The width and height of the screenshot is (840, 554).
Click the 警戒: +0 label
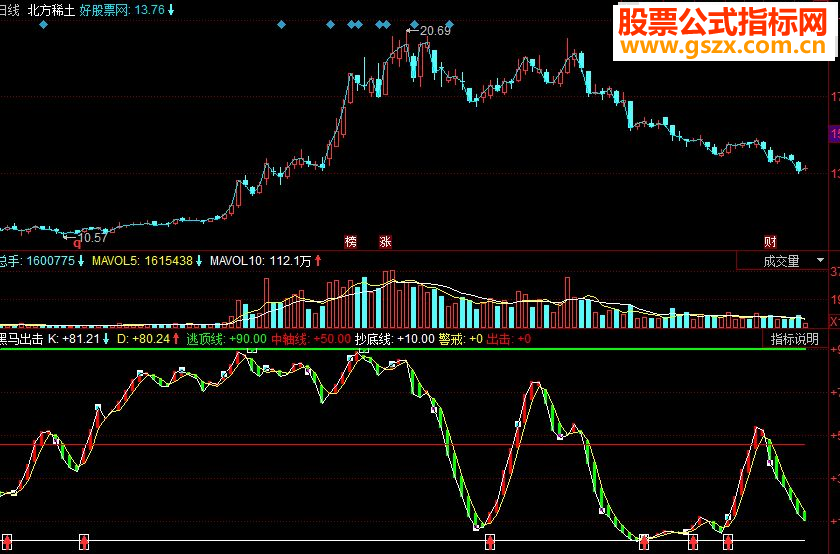pyautogui.click(x=460, y=339)
